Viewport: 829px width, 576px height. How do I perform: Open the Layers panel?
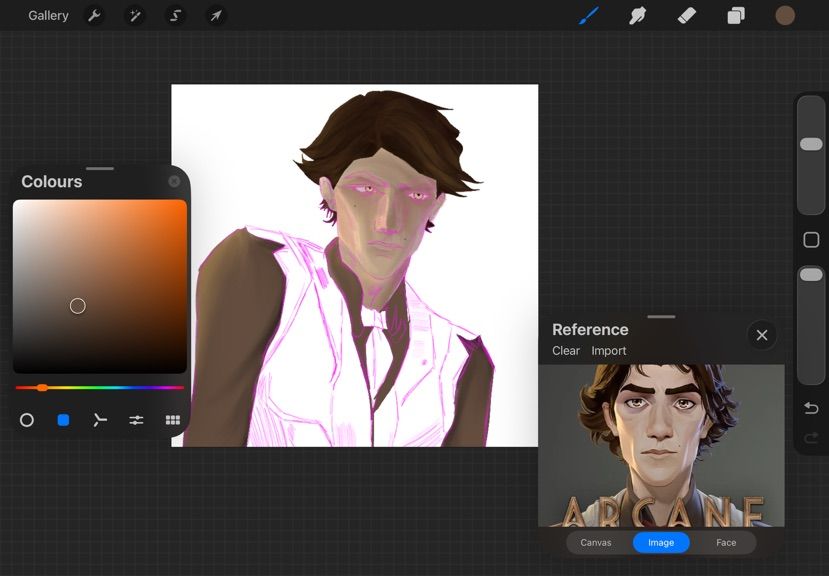click(736, 16)
